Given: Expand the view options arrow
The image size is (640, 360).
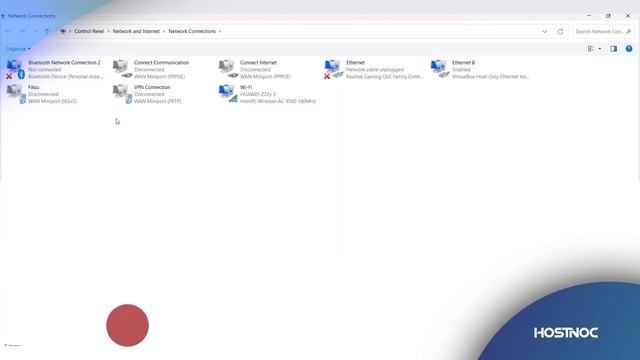Looking at the screenshot, I should [x=600, y=49].
